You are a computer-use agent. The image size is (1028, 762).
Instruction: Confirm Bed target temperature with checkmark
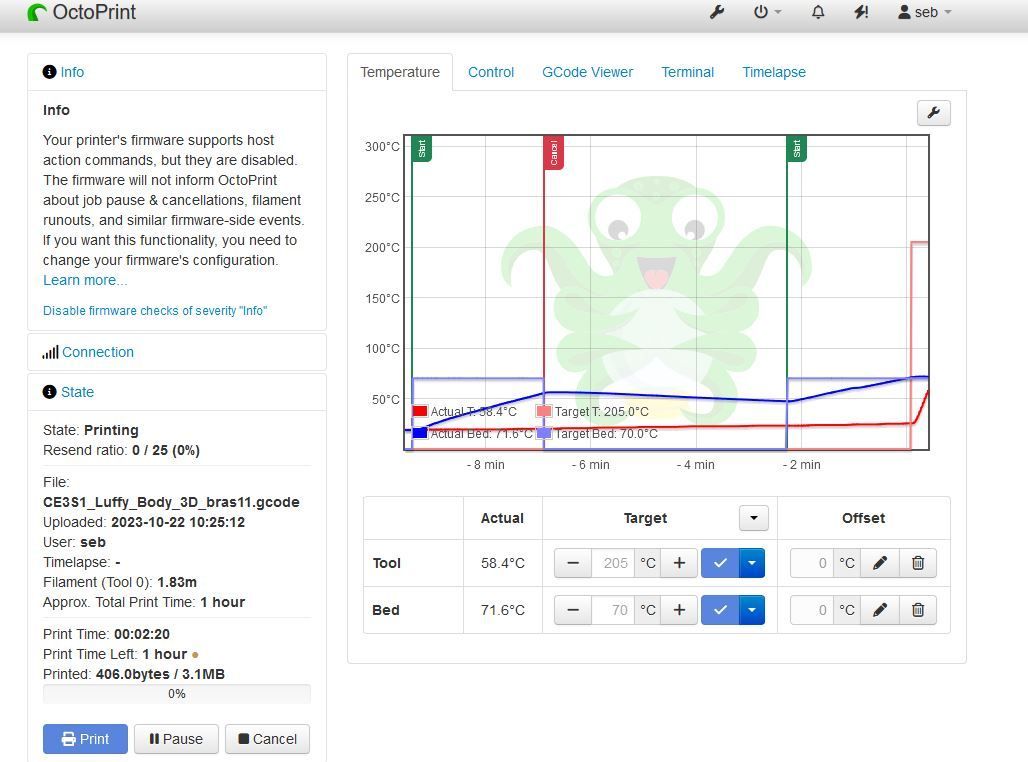pos(720,610)
